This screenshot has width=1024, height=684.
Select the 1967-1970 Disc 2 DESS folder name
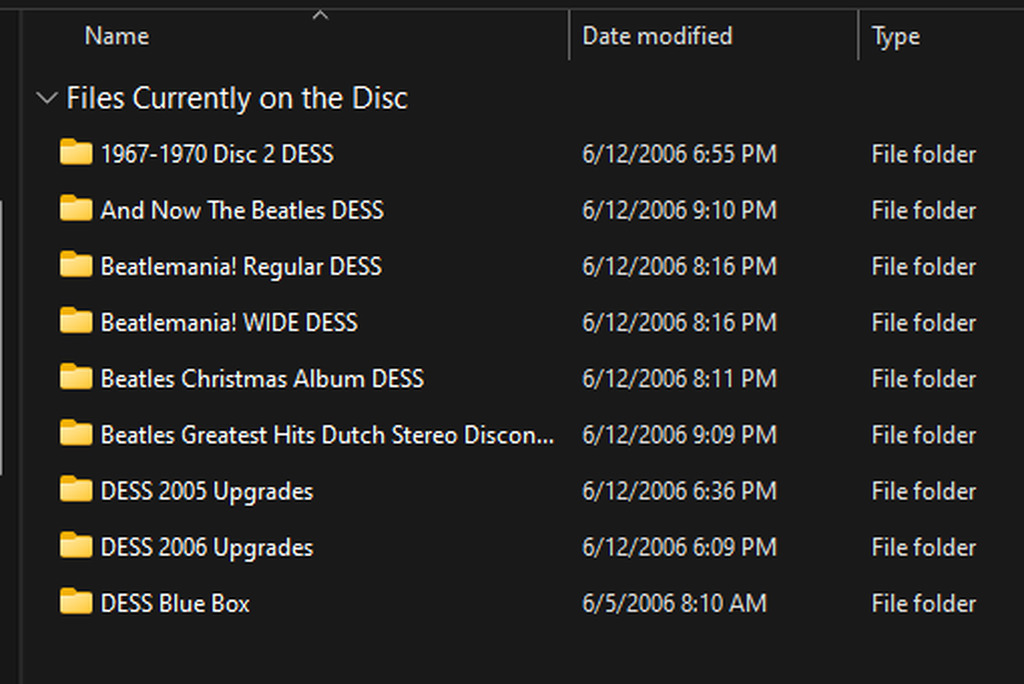tap(217, 154)
